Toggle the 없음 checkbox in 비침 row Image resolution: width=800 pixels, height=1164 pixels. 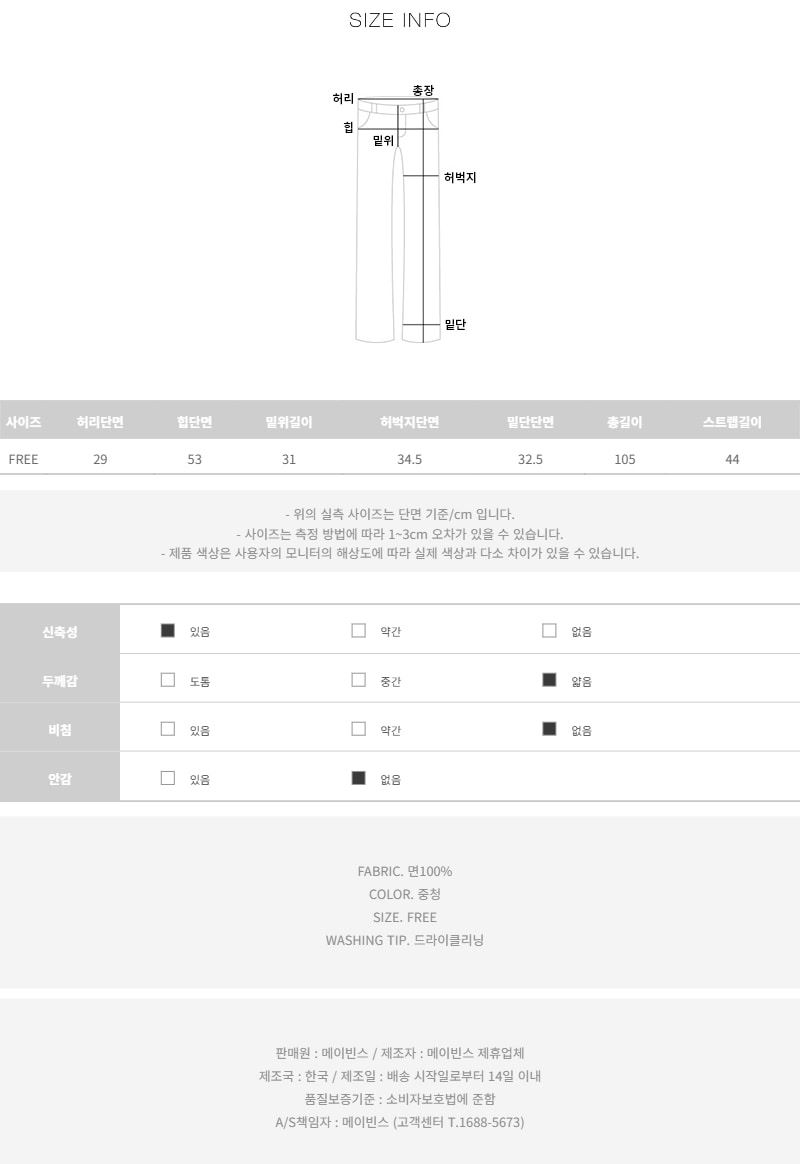click(549, 729)
